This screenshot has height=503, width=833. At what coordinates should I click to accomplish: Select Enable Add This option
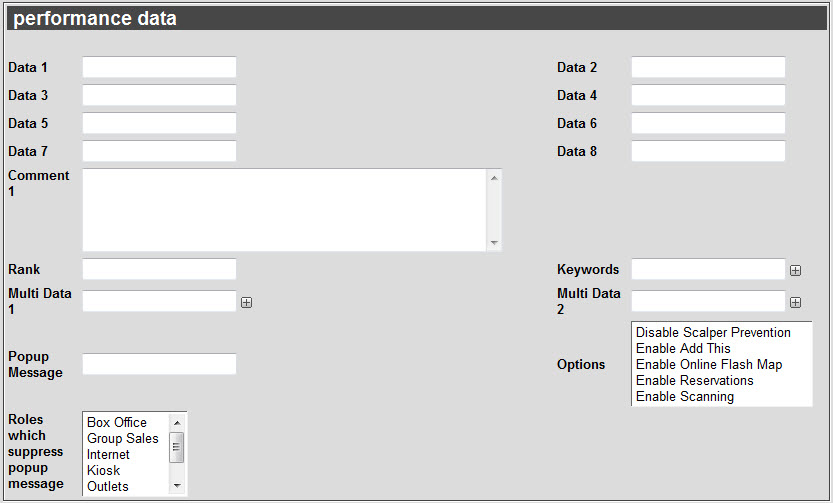click(x=683, y=348)
